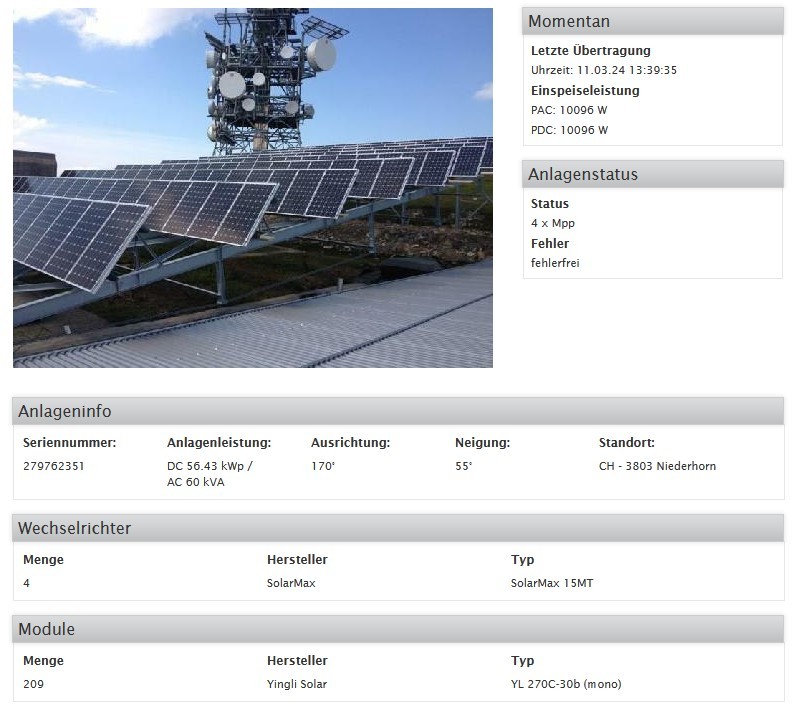Click the YL 270C-30b (mono) module type

[565, 684]
